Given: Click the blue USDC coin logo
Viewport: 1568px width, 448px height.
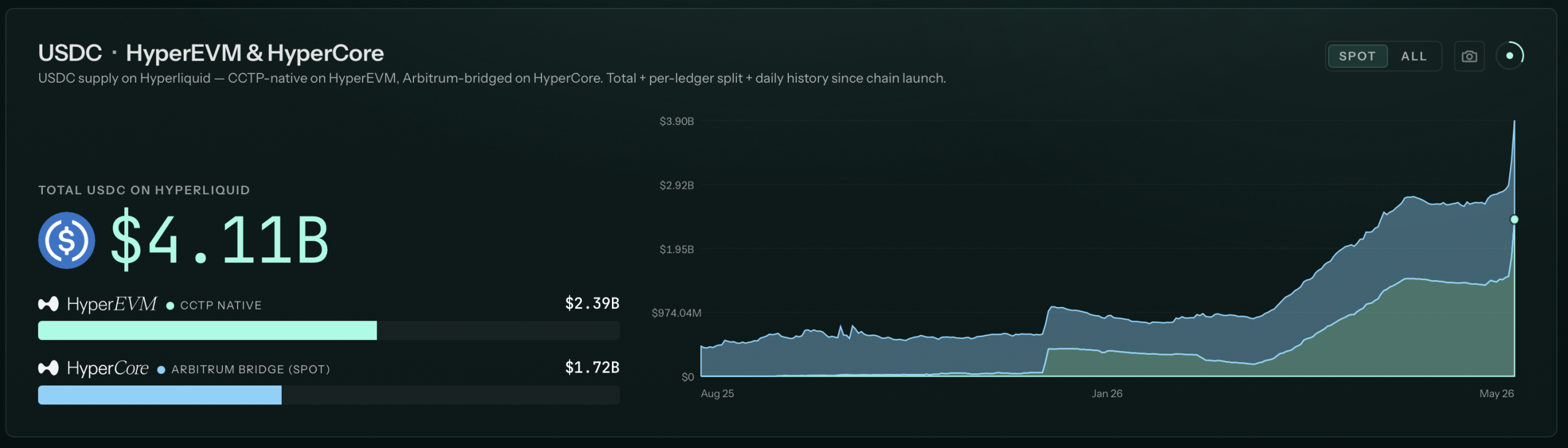Looking at the screenshot, I should pyautogui.click(x=67, y=240).
